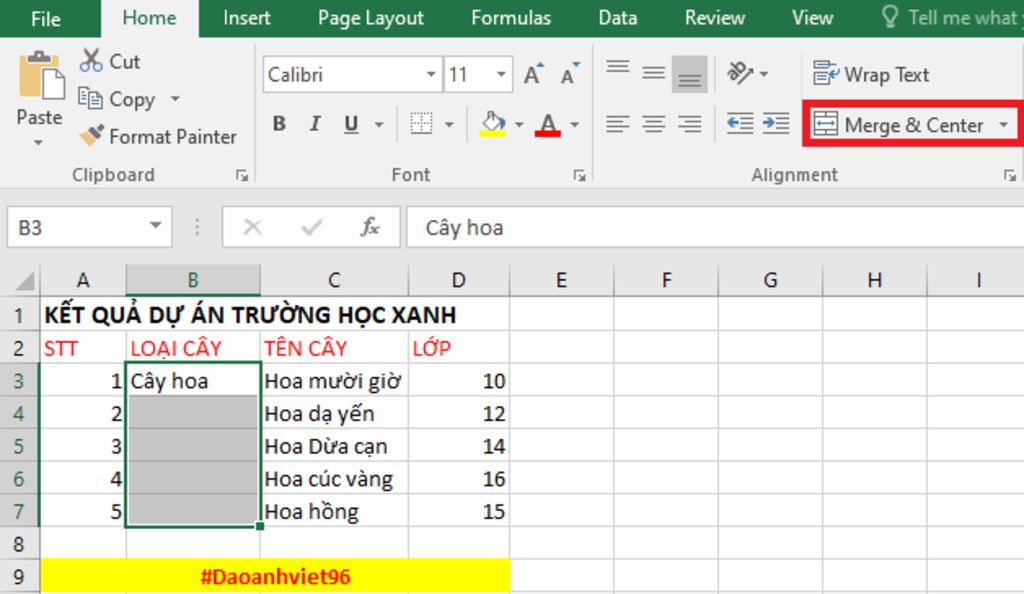This screenshot has height=594, width=1024.
Task: Set Middle Align vertical alignment
Action: [x=654, y=73]
